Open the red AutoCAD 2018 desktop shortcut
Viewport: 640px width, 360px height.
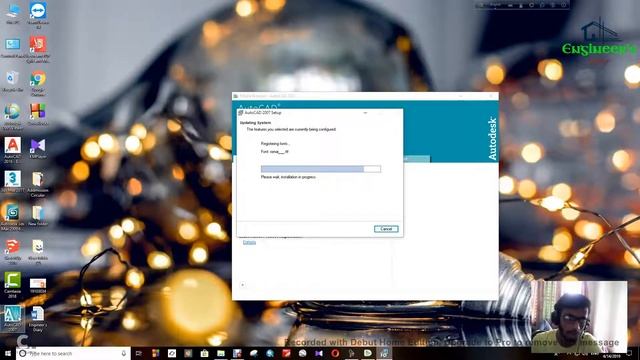point(13,150)
